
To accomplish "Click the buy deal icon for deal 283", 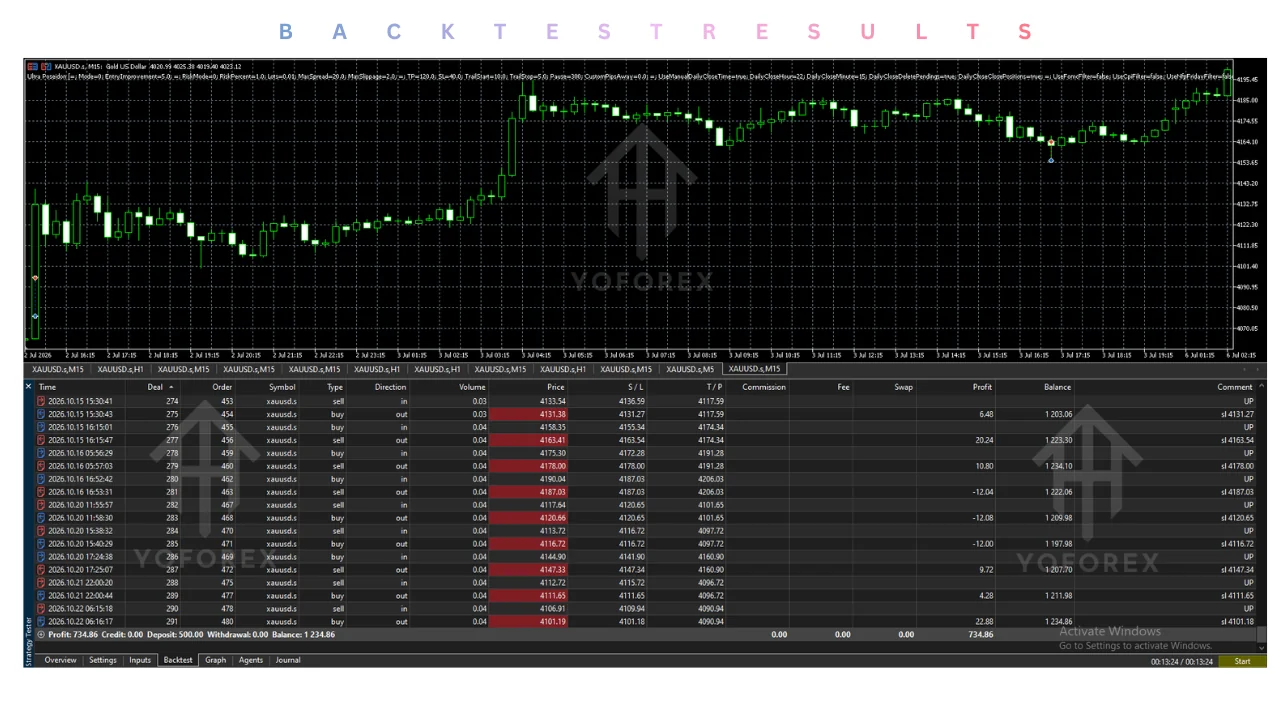I will click(41, 518).
